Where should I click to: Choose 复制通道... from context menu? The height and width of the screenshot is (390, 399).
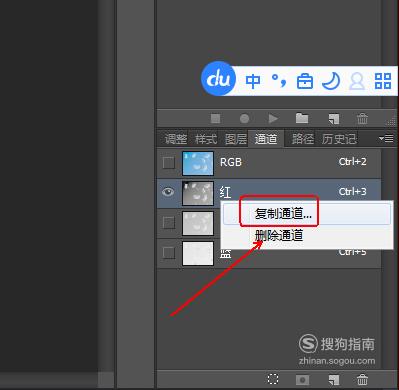coord(307,214)
